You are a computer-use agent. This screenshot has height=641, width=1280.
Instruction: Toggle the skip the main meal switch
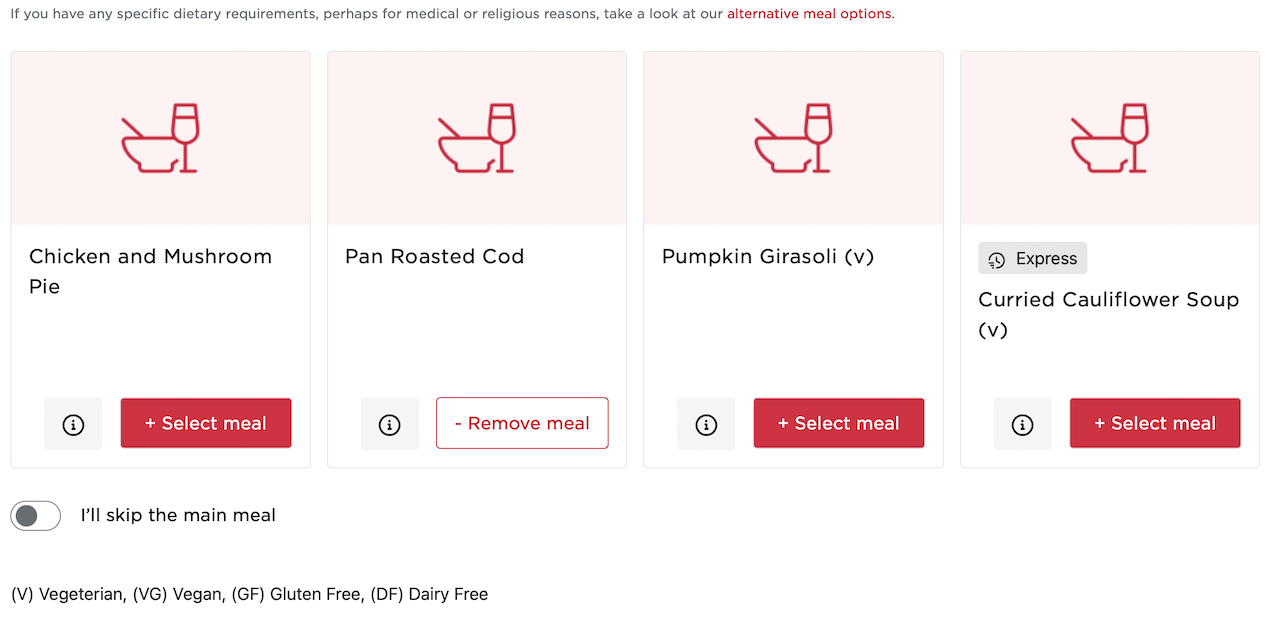[36, 516]
